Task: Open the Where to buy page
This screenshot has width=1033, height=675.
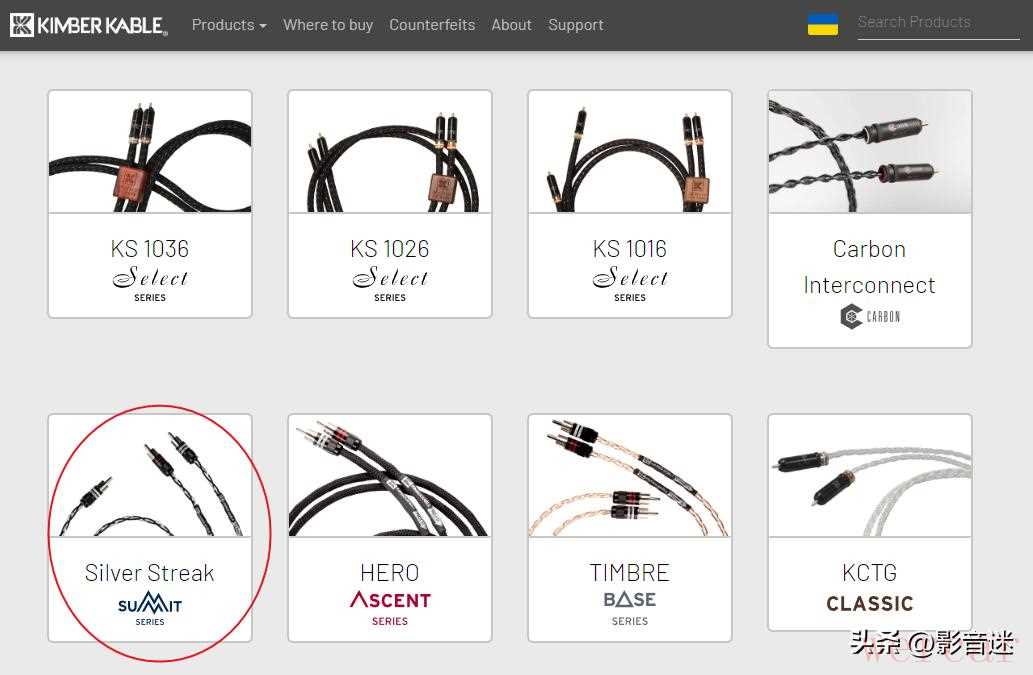Action: [x=328, y=25]
